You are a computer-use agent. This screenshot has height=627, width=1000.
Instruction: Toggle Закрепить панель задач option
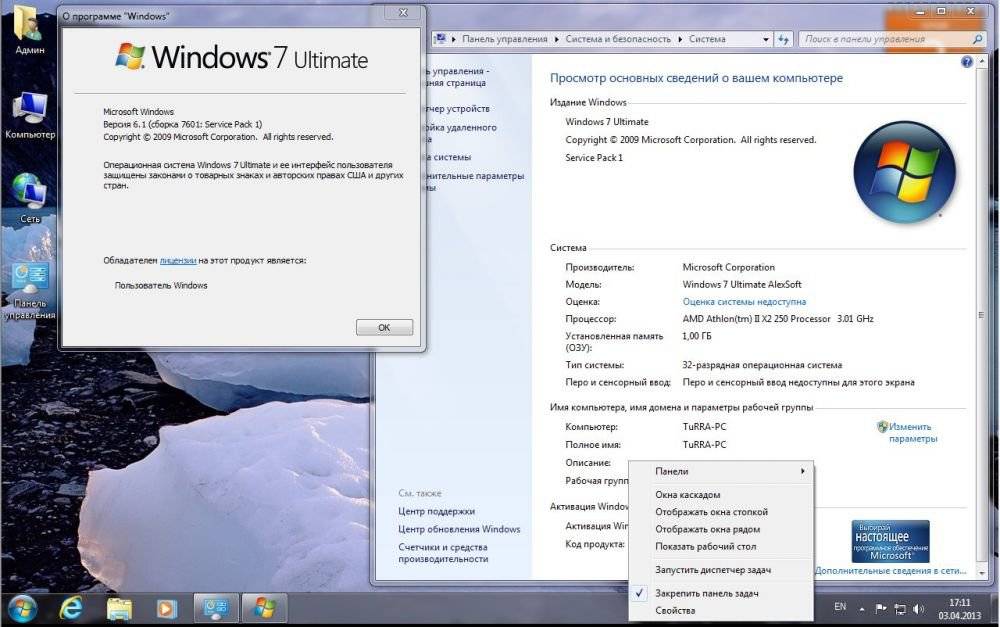click(721, 593)
